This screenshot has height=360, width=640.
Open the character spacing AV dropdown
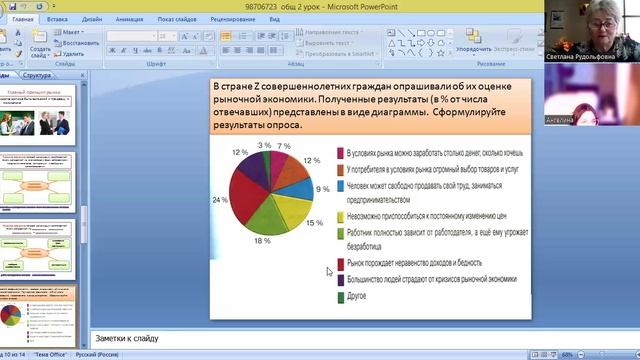click(172, 51)
